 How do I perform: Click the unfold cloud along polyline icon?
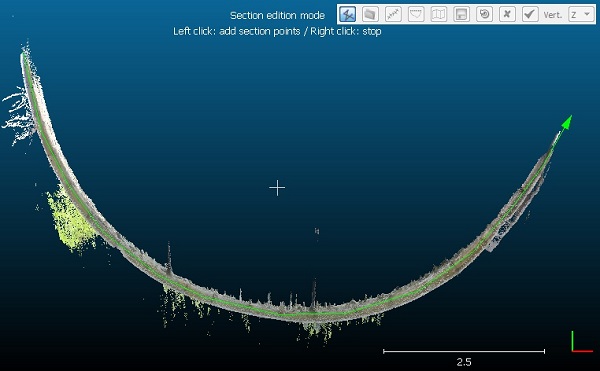pyautogui.click(x=439, y=15)
